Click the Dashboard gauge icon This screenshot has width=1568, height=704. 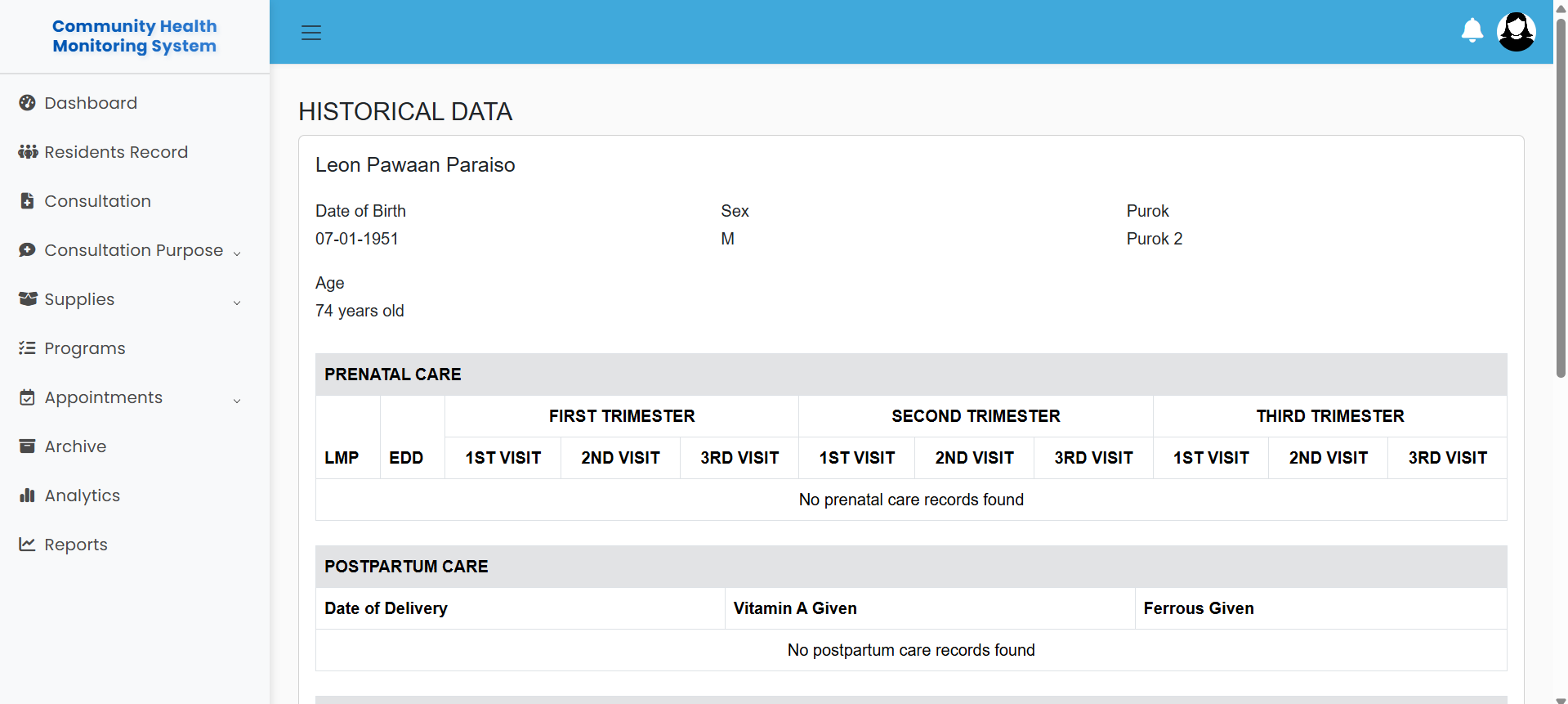click(x=28, y=103)
